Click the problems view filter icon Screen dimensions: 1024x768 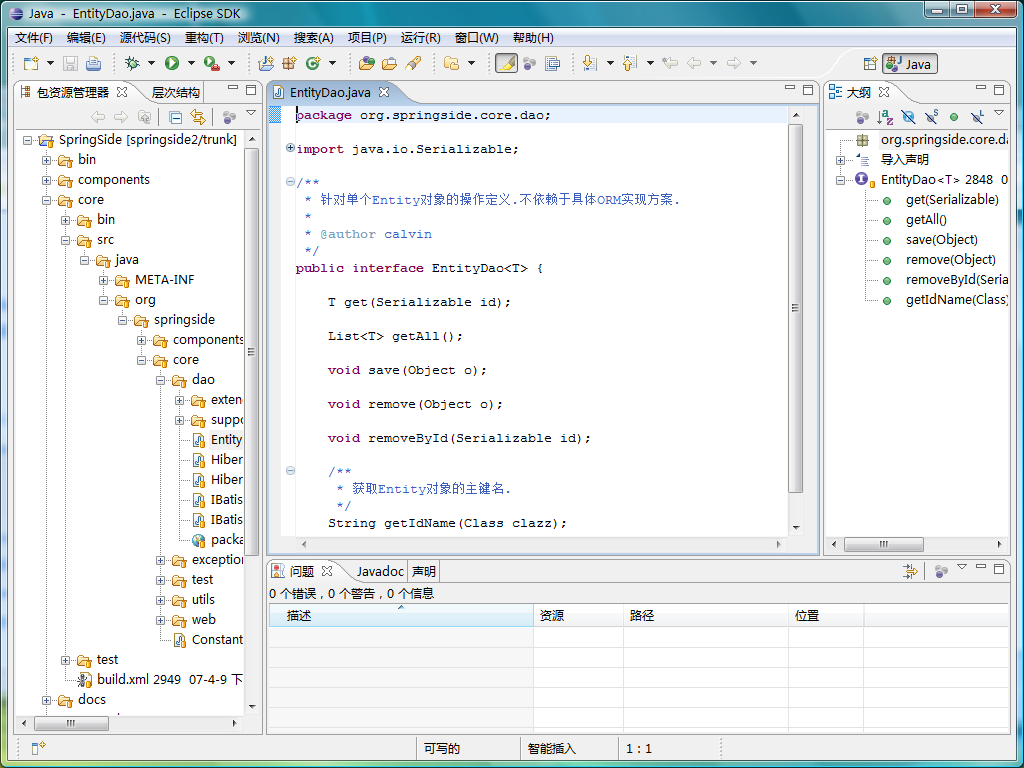point(910,572)
